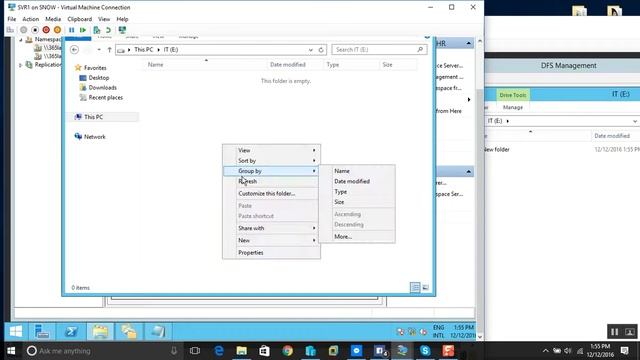The width and height of the screenshot is (640, 360).
Task: Click the VM Ctrl+Alt+Delete toolbar icon
Action: click(x=10, y=30)
